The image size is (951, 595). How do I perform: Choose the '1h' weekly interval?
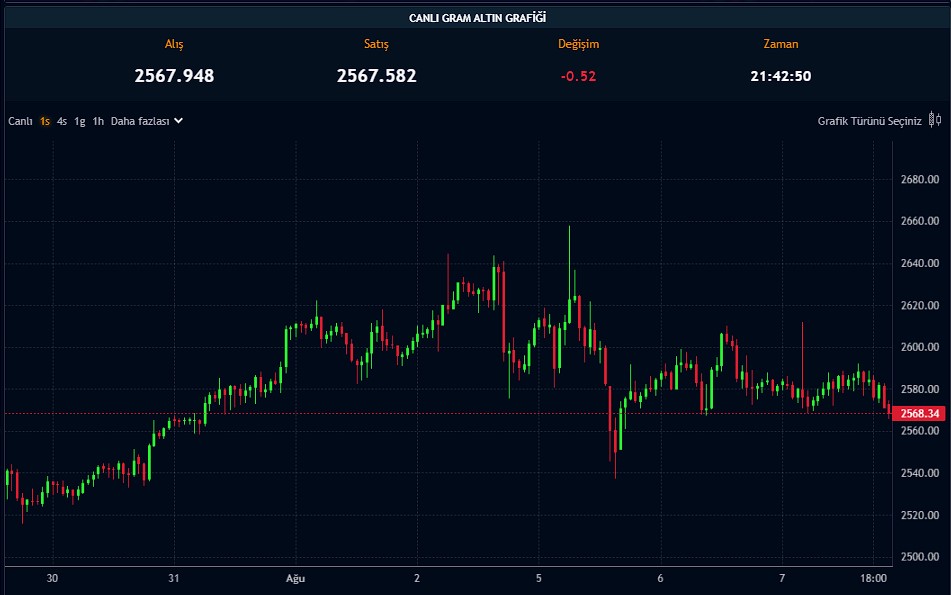(x=98, y=121)
